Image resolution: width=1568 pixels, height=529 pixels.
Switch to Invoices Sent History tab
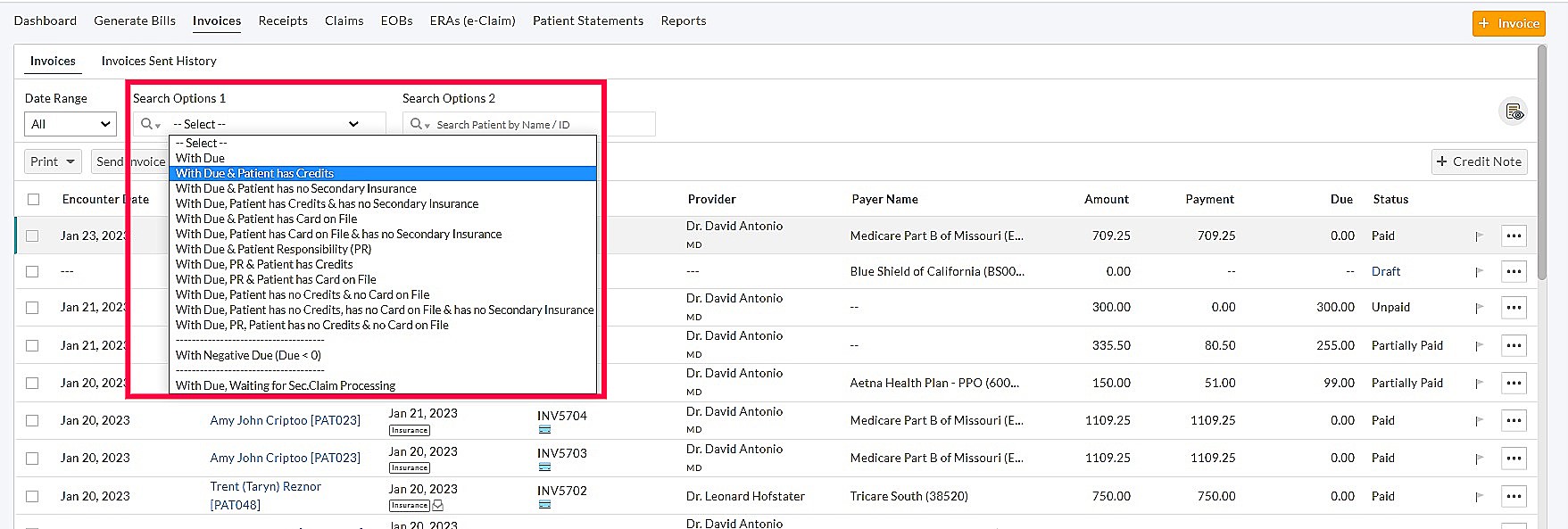(x=159, y=61)
